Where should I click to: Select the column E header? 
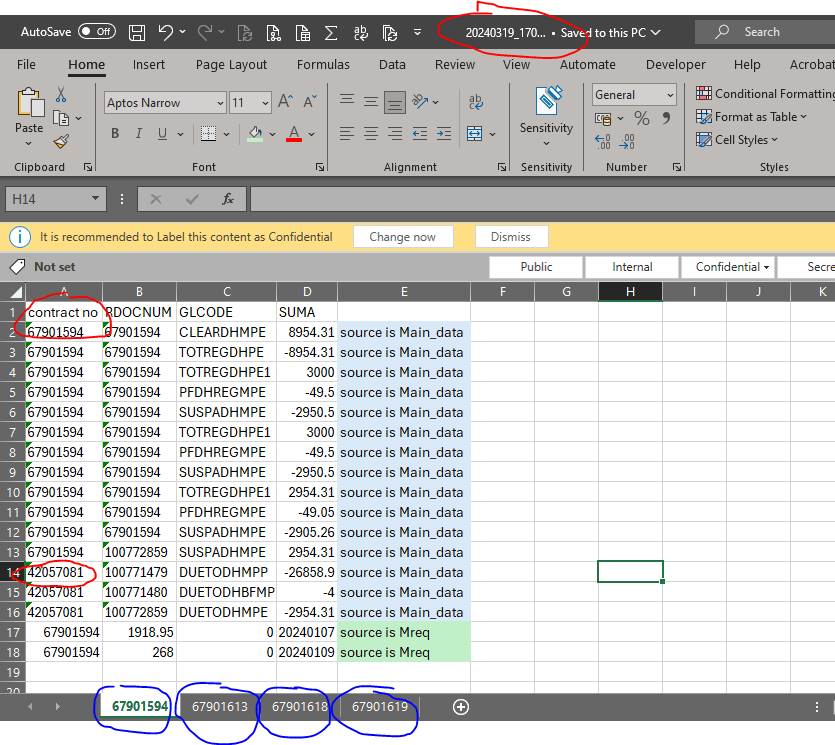[x=404, y=291]
